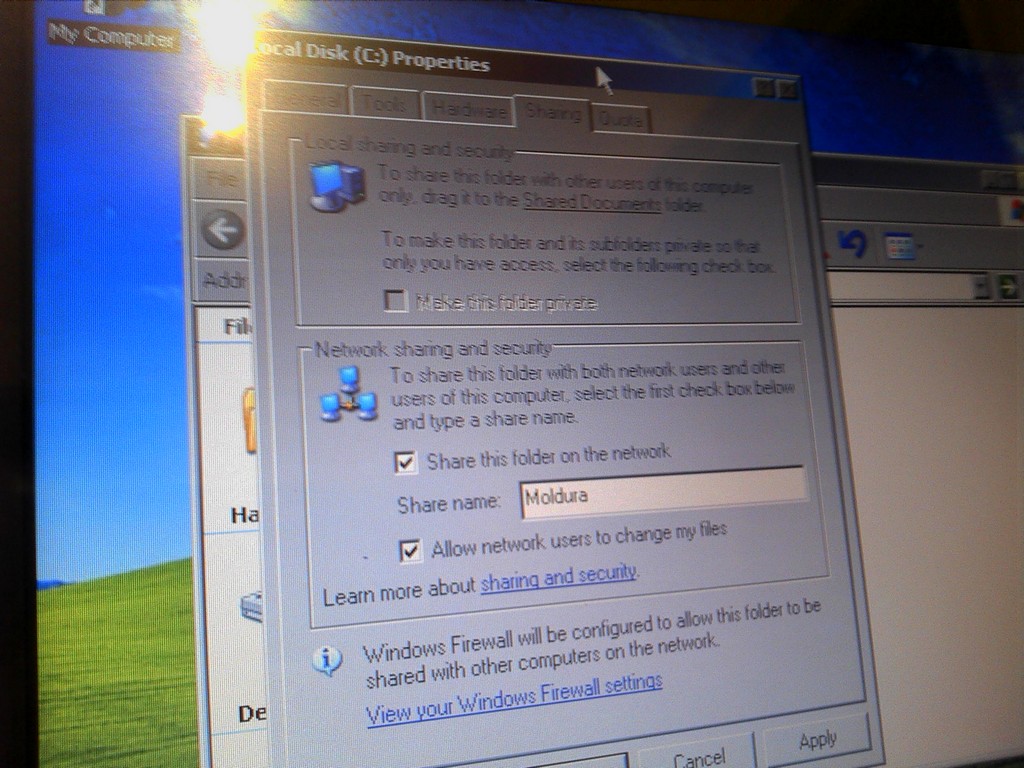Follow the sharing and security link

pyautogui.click(x=558, y=577)
